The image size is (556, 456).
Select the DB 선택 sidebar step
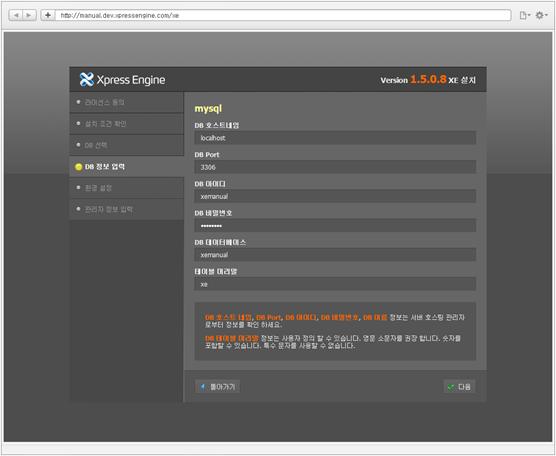click(x=127, y=145)
